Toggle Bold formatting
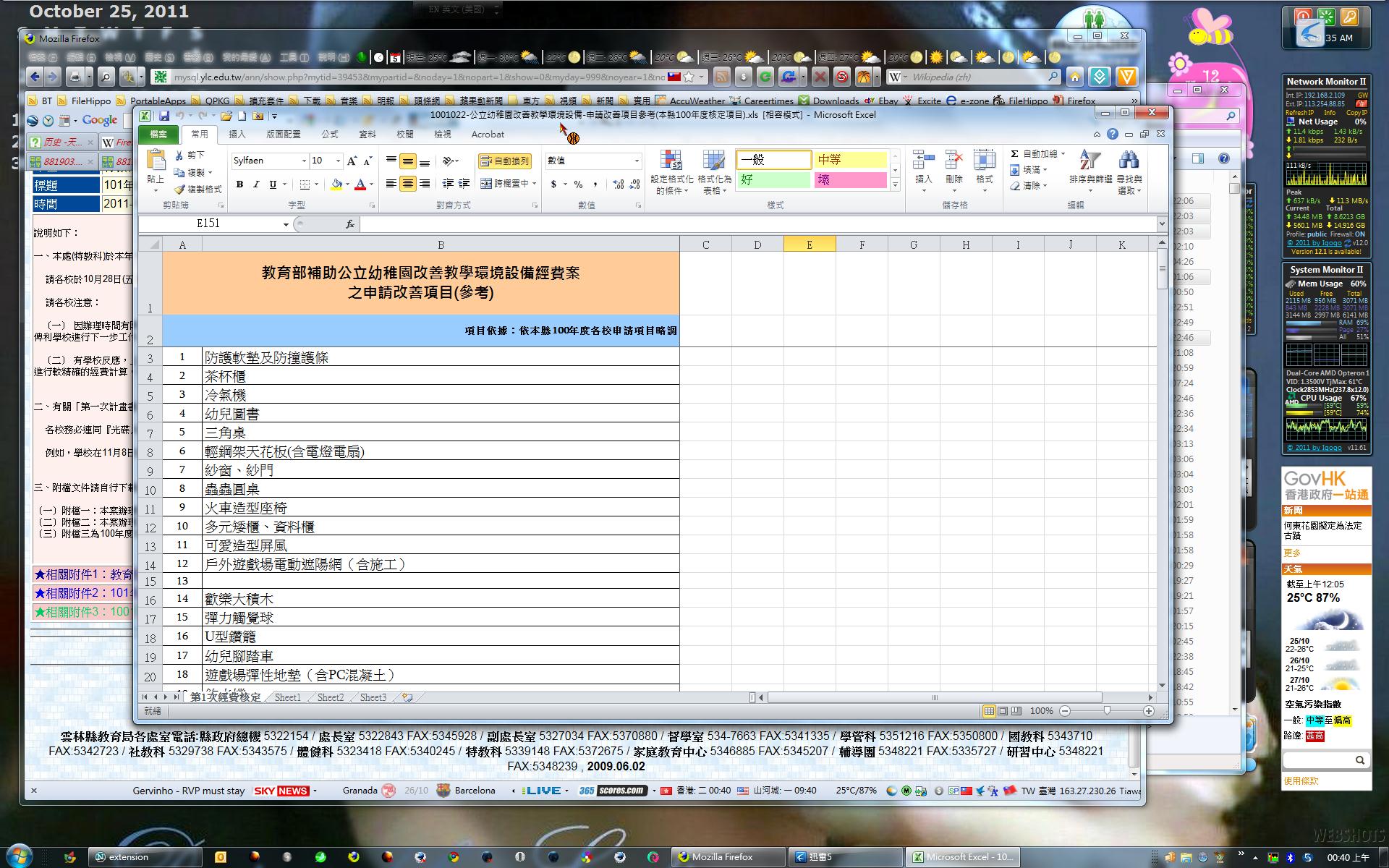Screen dimensions: 1389x868 [x=239, y=184]
